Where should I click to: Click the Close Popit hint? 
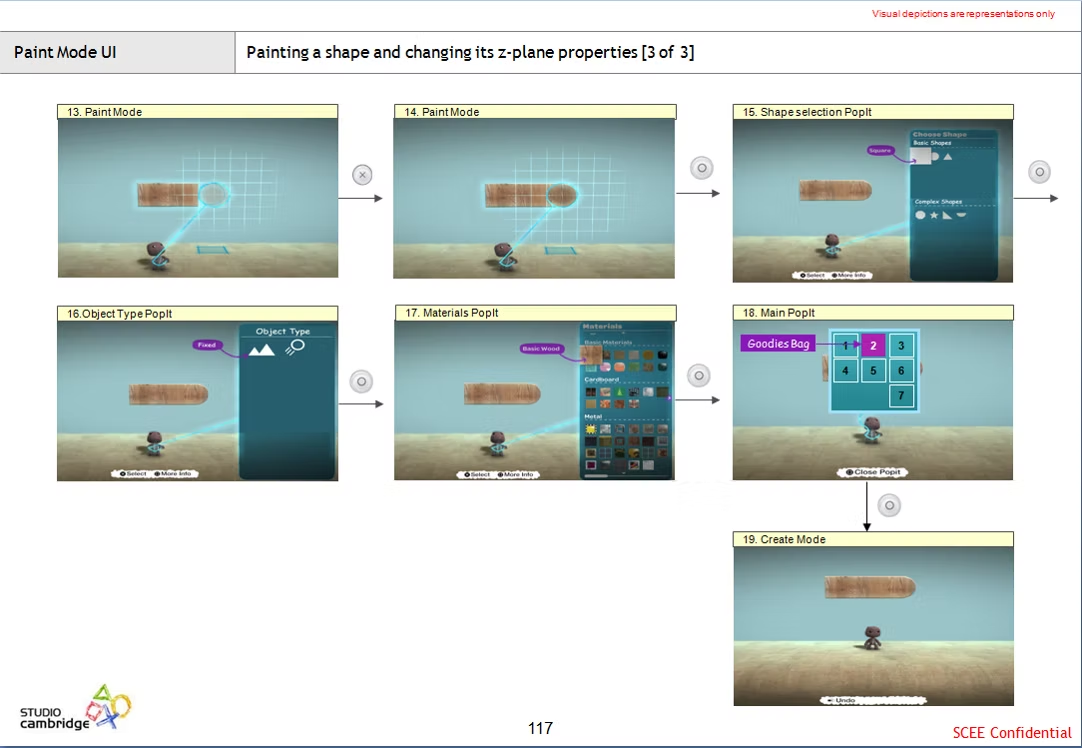873,472
